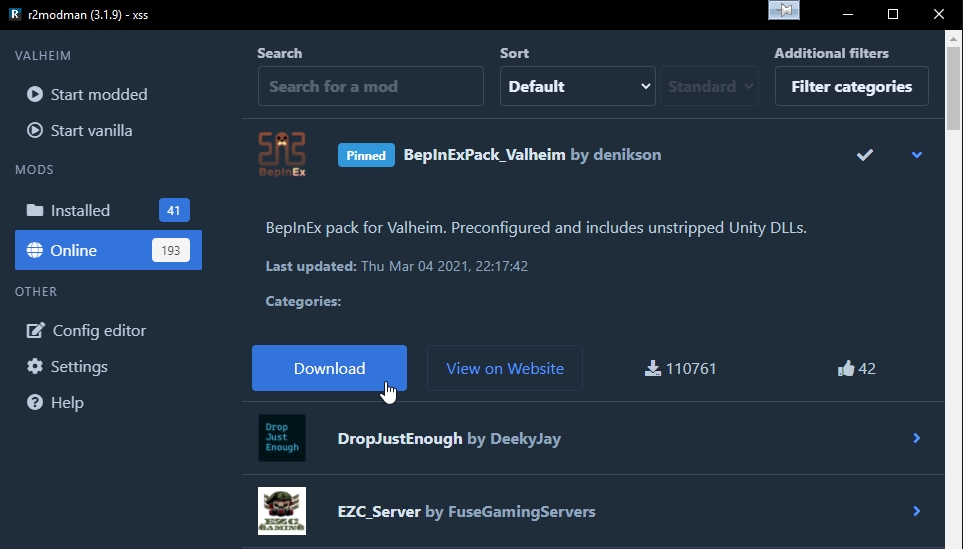Click the Start modded play icon

pyautogui.click(x=35, y=94)
